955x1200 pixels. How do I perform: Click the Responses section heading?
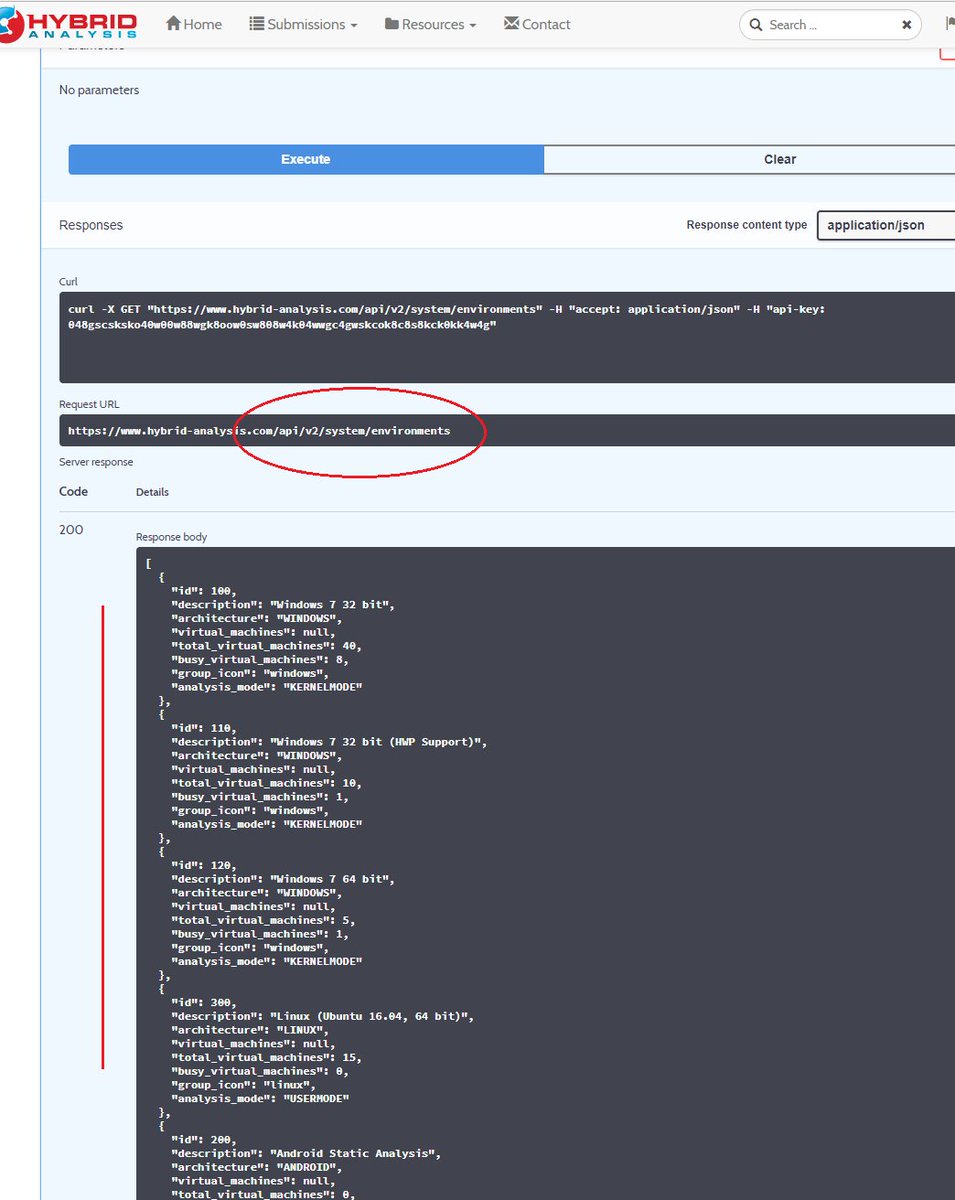[91, 225]
